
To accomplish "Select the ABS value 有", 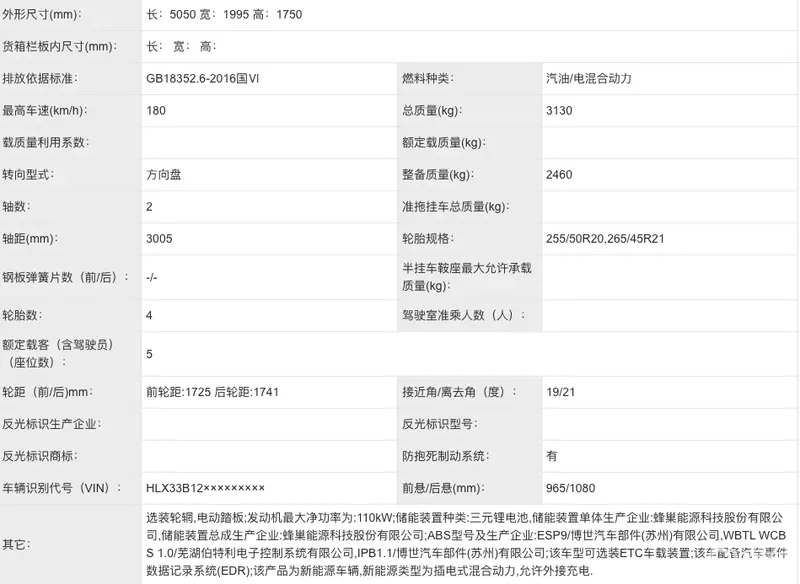I will pos(547,456).
